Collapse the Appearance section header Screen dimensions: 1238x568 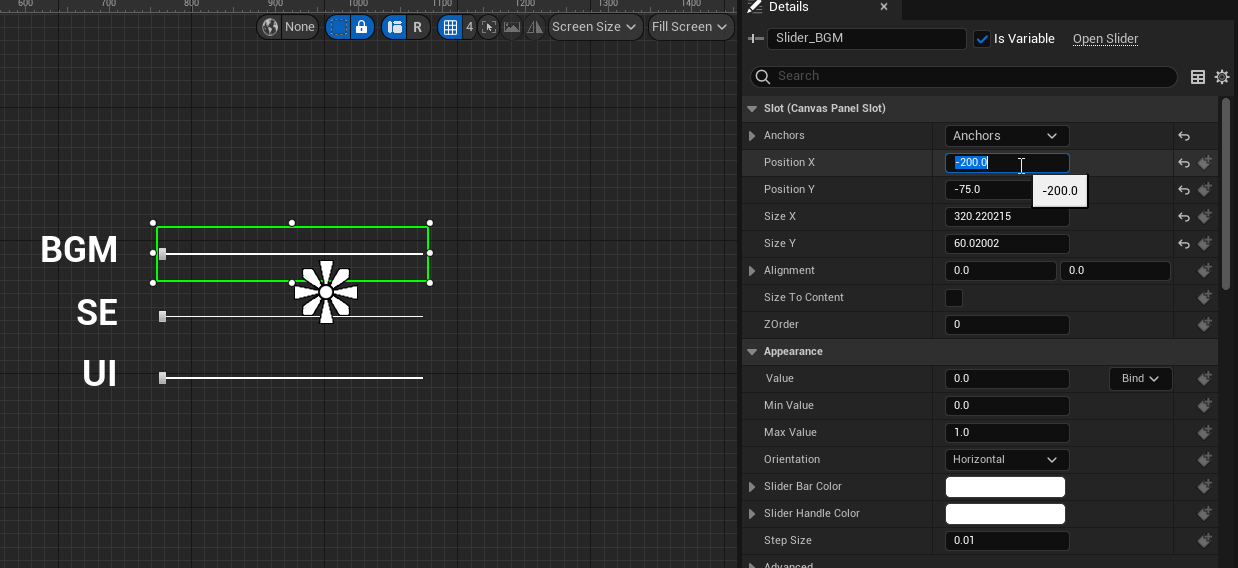752,352
